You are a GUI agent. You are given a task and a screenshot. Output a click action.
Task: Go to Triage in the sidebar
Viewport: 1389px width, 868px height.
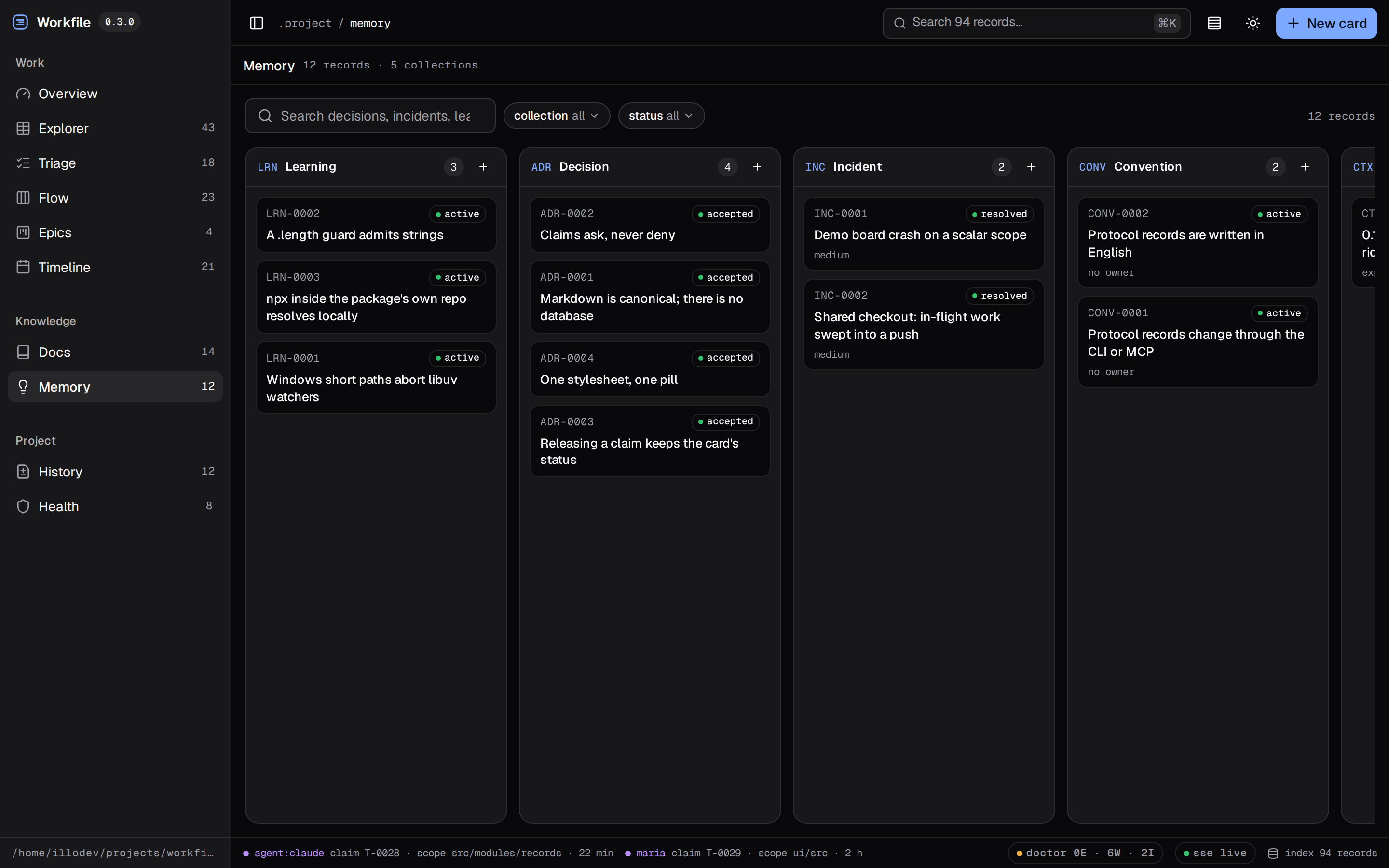tap(115, 163)
